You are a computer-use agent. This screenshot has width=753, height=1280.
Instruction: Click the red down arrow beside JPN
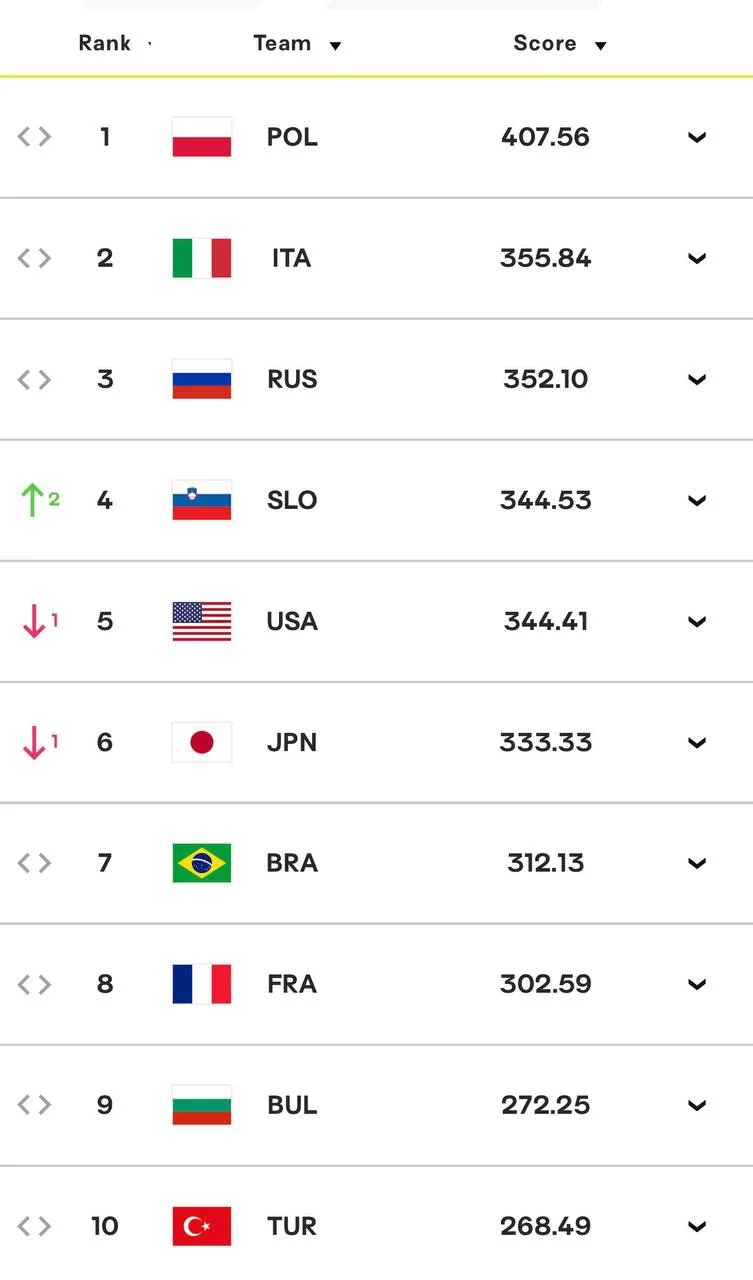click(x=34, y=742)
